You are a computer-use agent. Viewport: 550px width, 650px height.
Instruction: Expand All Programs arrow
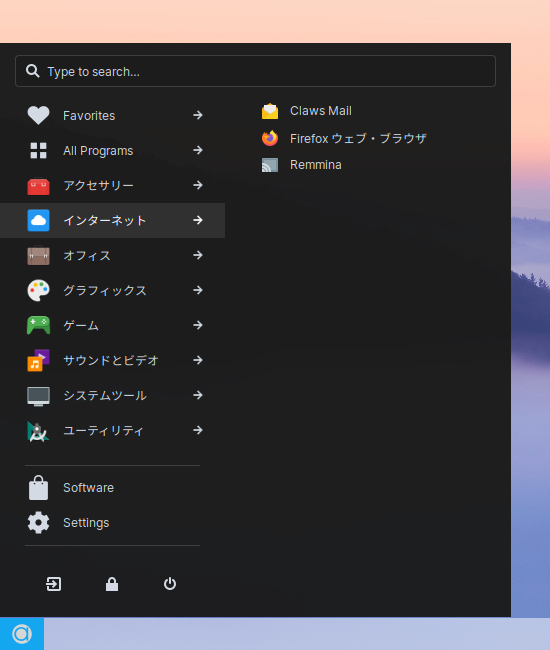pos(198,150)
